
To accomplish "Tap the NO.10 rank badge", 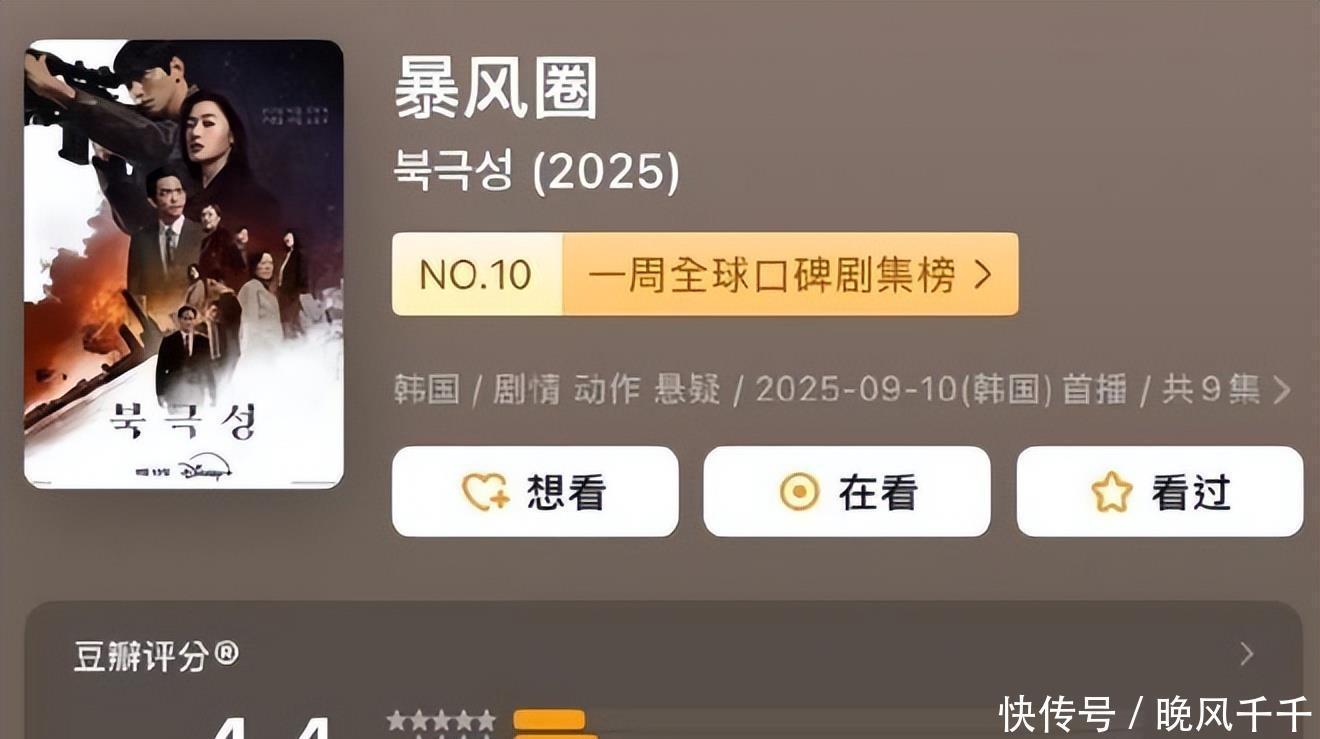I will tap(477, 275).
